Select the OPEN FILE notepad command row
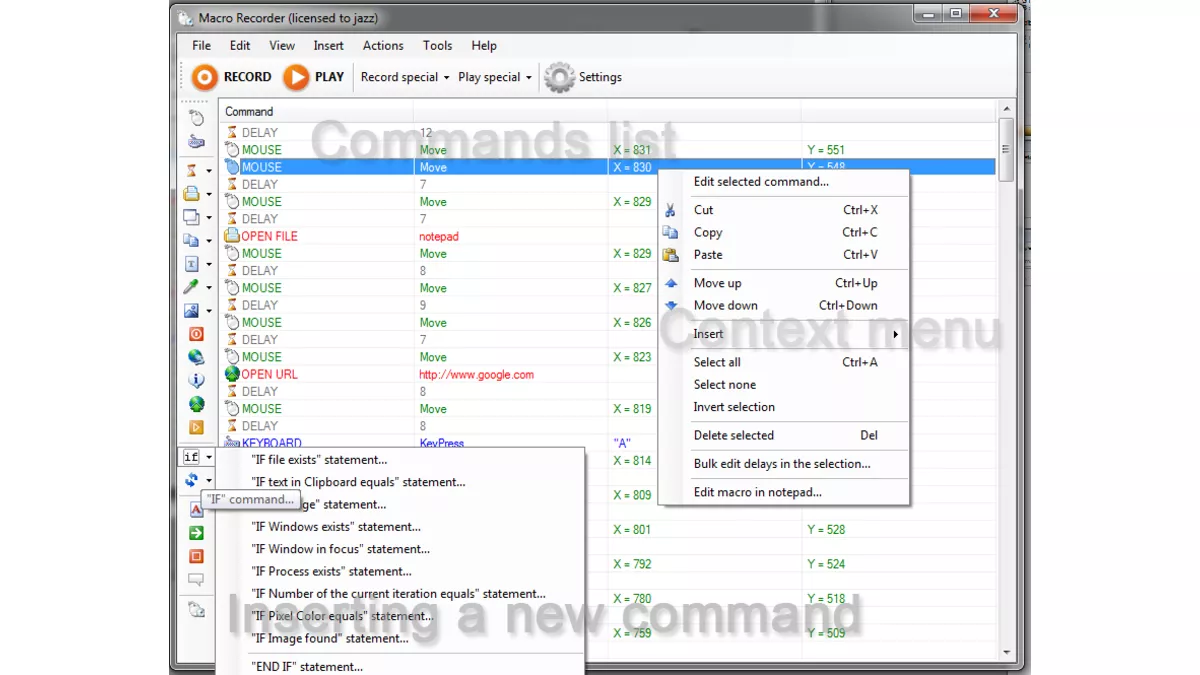The image size is (1200, 675). point(608,236)
